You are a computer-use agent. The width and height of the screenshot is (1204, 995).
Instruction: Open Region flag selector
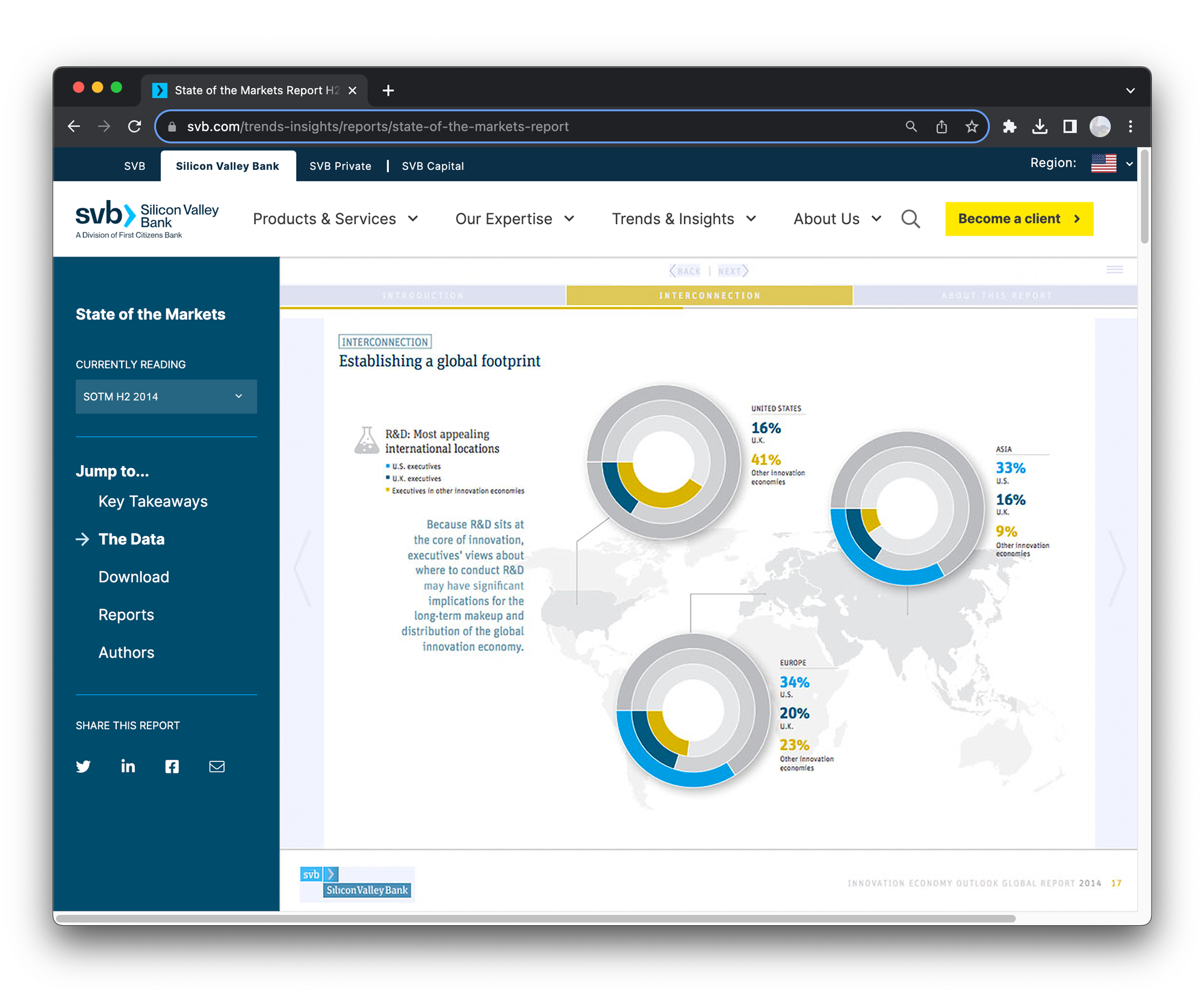[x=1111, y=163]
